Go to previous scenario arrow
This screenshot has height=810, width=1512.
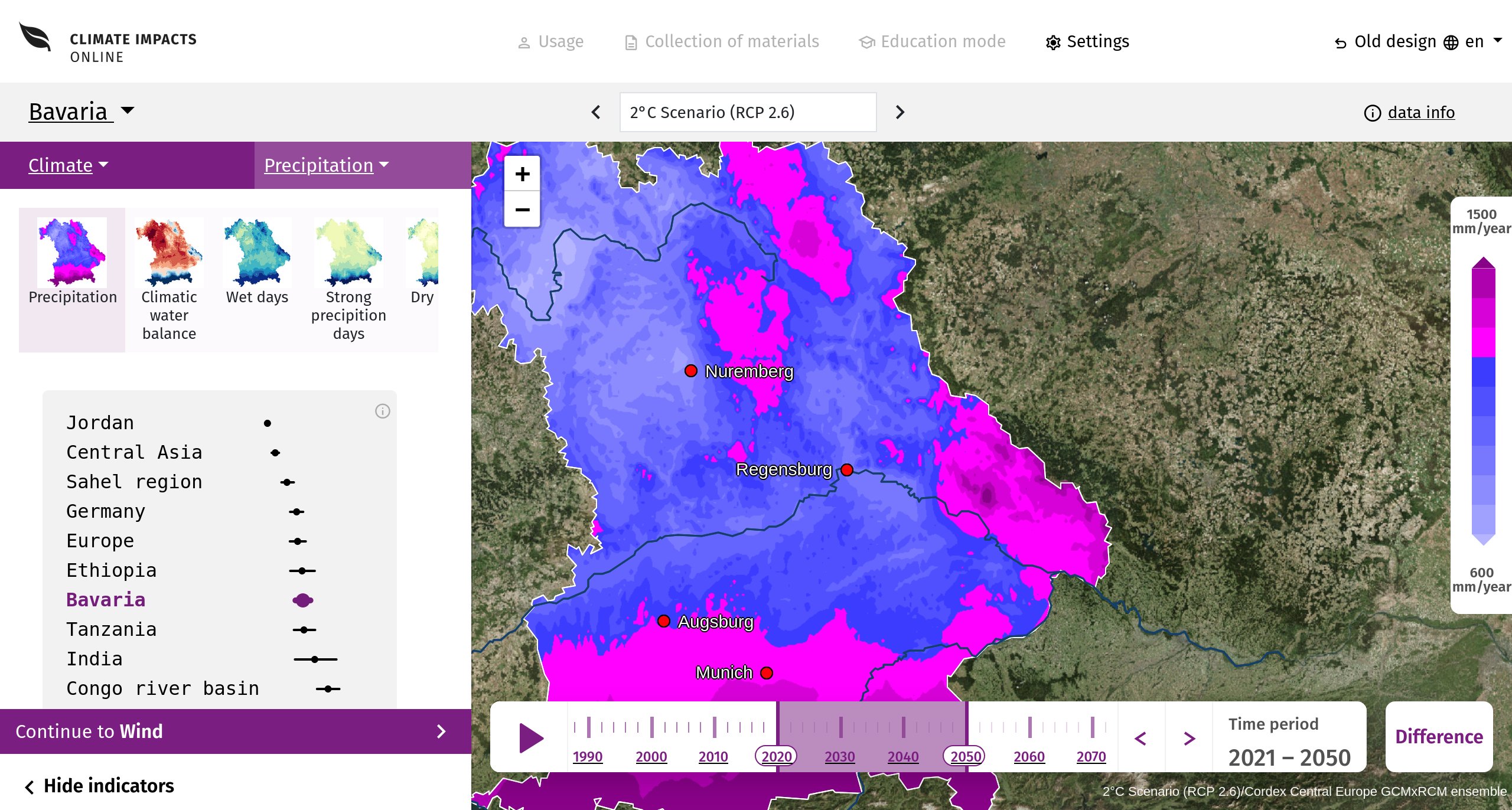[x=596, y=112]
